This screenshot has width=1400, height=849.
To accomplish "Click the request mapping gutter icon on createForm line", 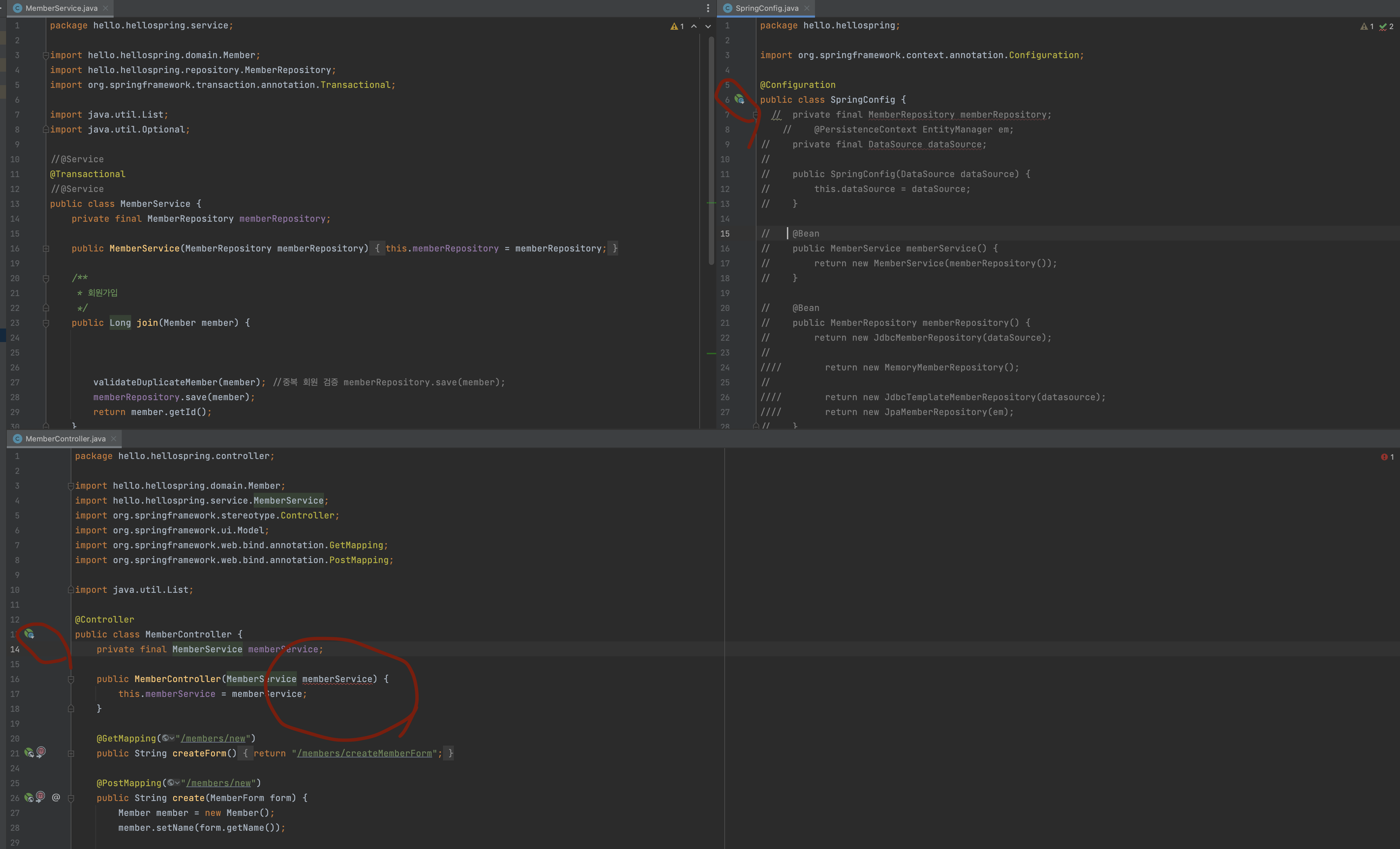I will coord(41,752).
